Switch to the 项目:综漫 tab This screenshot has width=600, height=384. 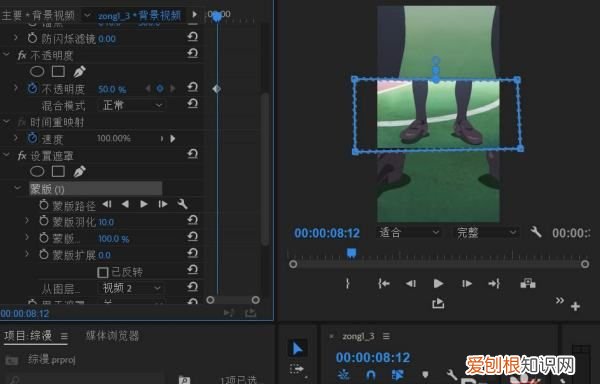[x=28, y=336]
